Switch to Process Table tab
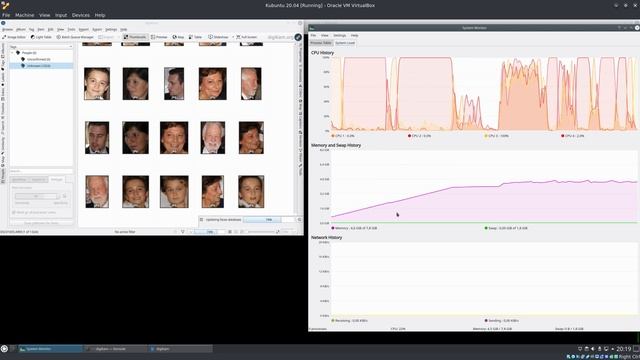Viewport: 640px width, 360px height. (321, 43)
